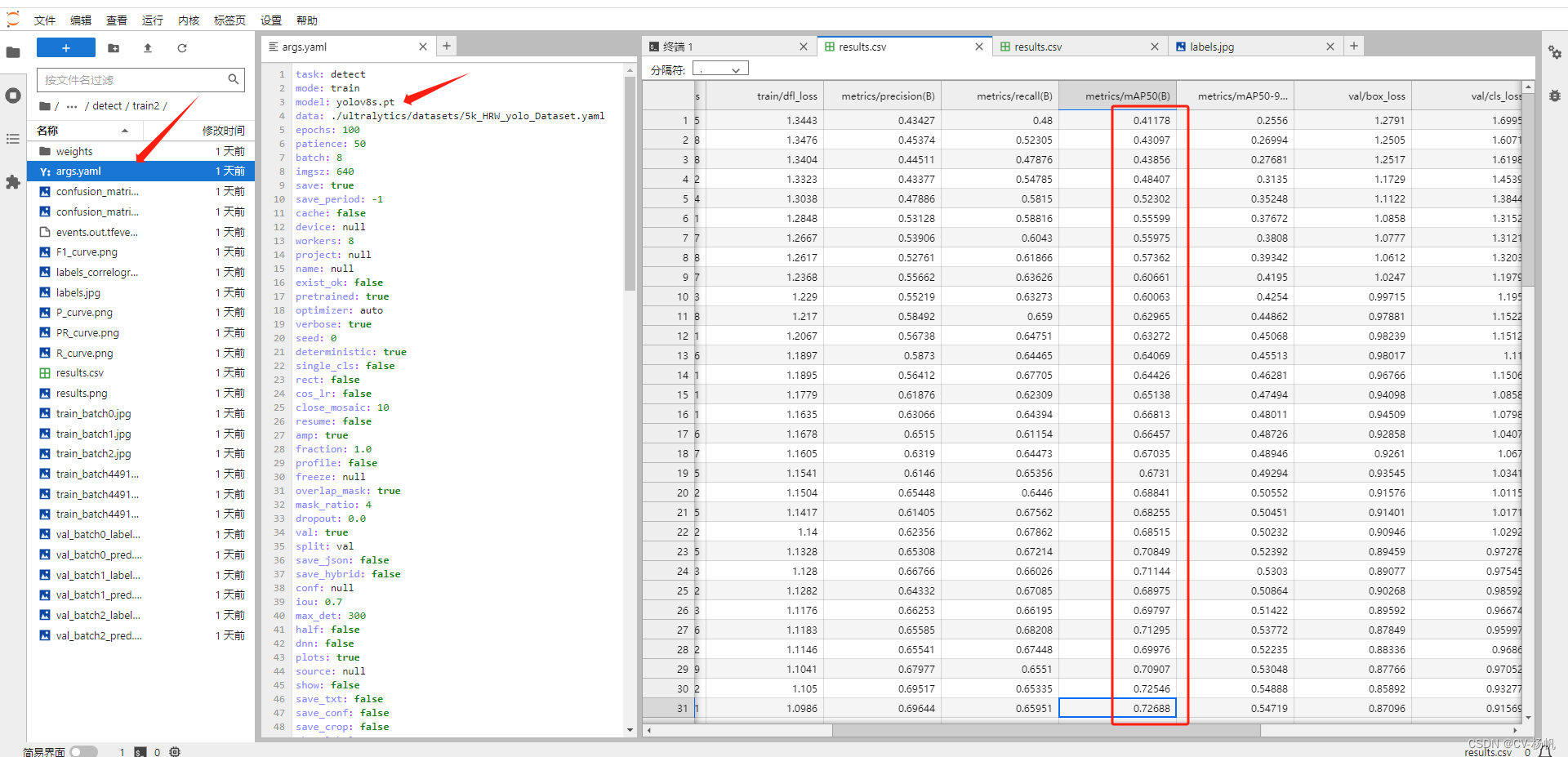Click the filter files by name field
Viewport: 1568px width, 757px height.
click(x=140, y=80)
